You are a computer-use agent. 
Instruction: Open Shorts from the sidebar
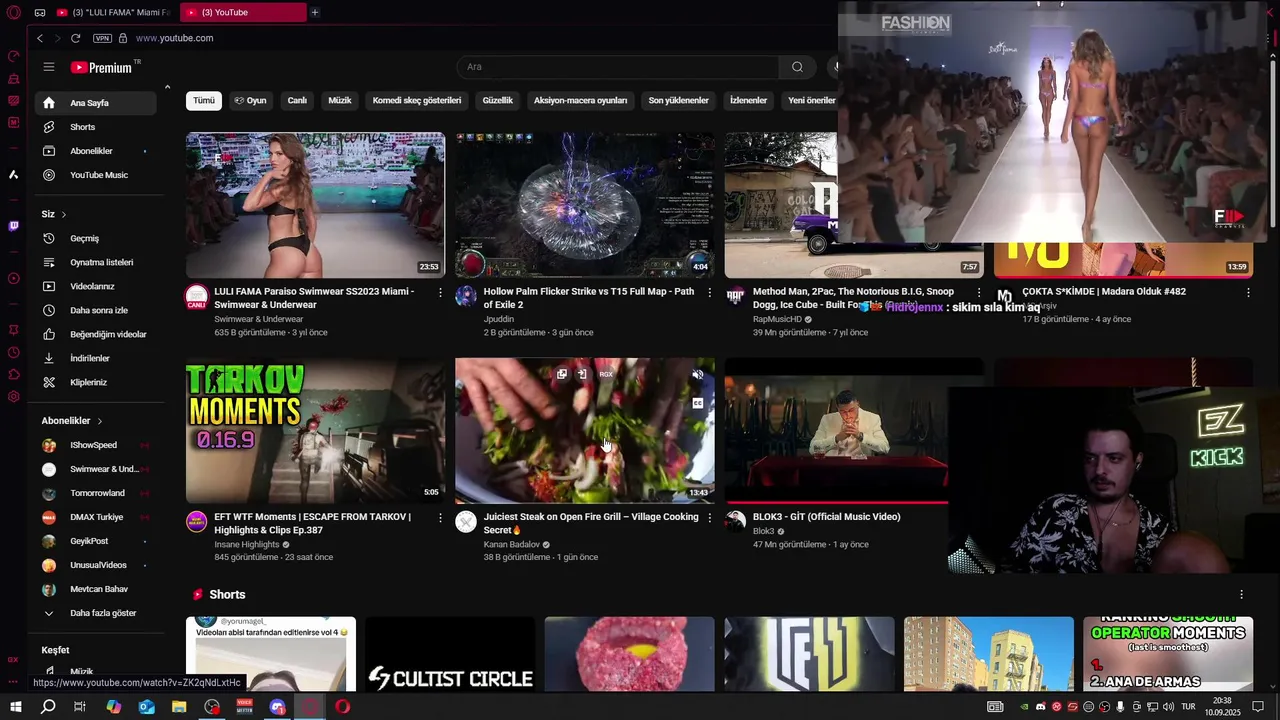[95, 127]
